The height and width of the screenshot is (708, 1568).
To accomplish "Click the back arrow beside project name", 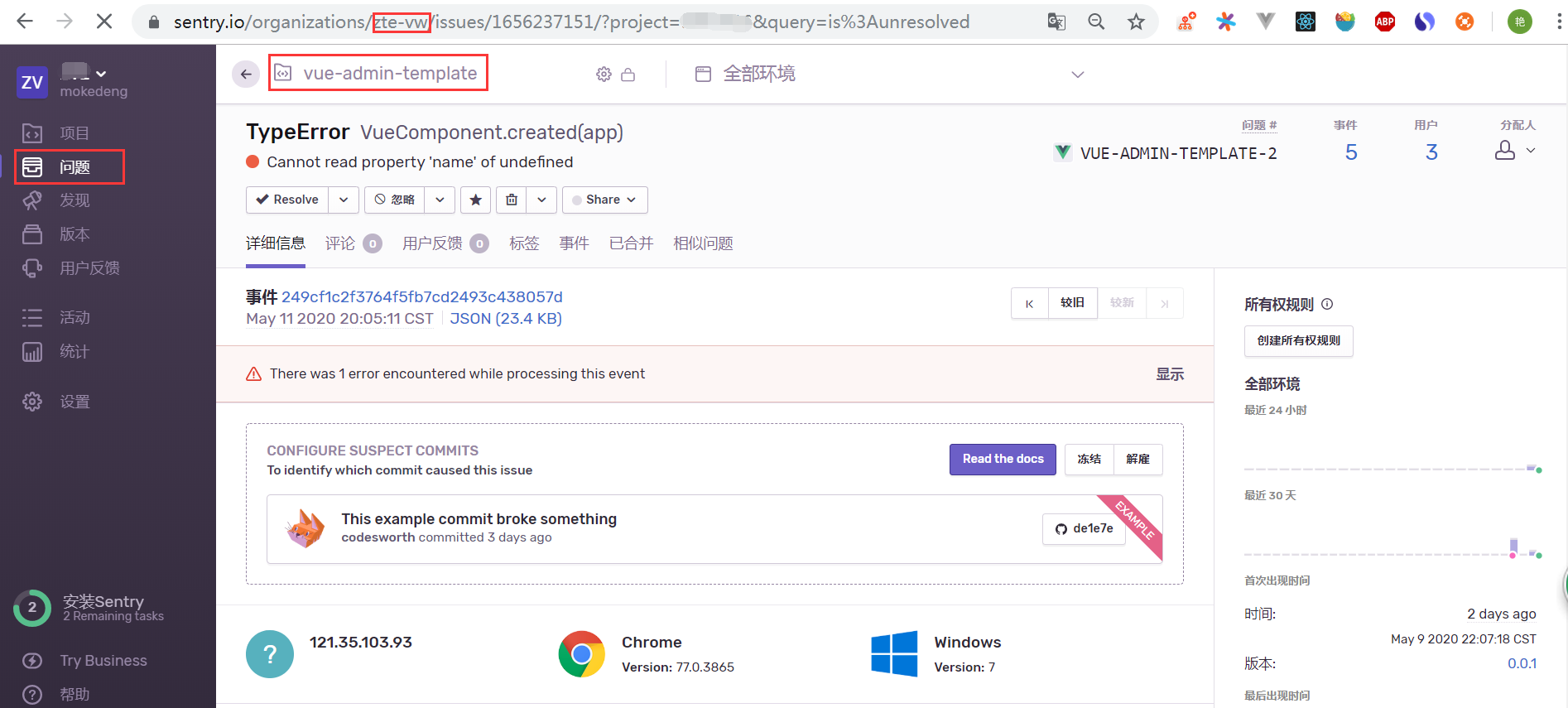I will tap(246, 74).
